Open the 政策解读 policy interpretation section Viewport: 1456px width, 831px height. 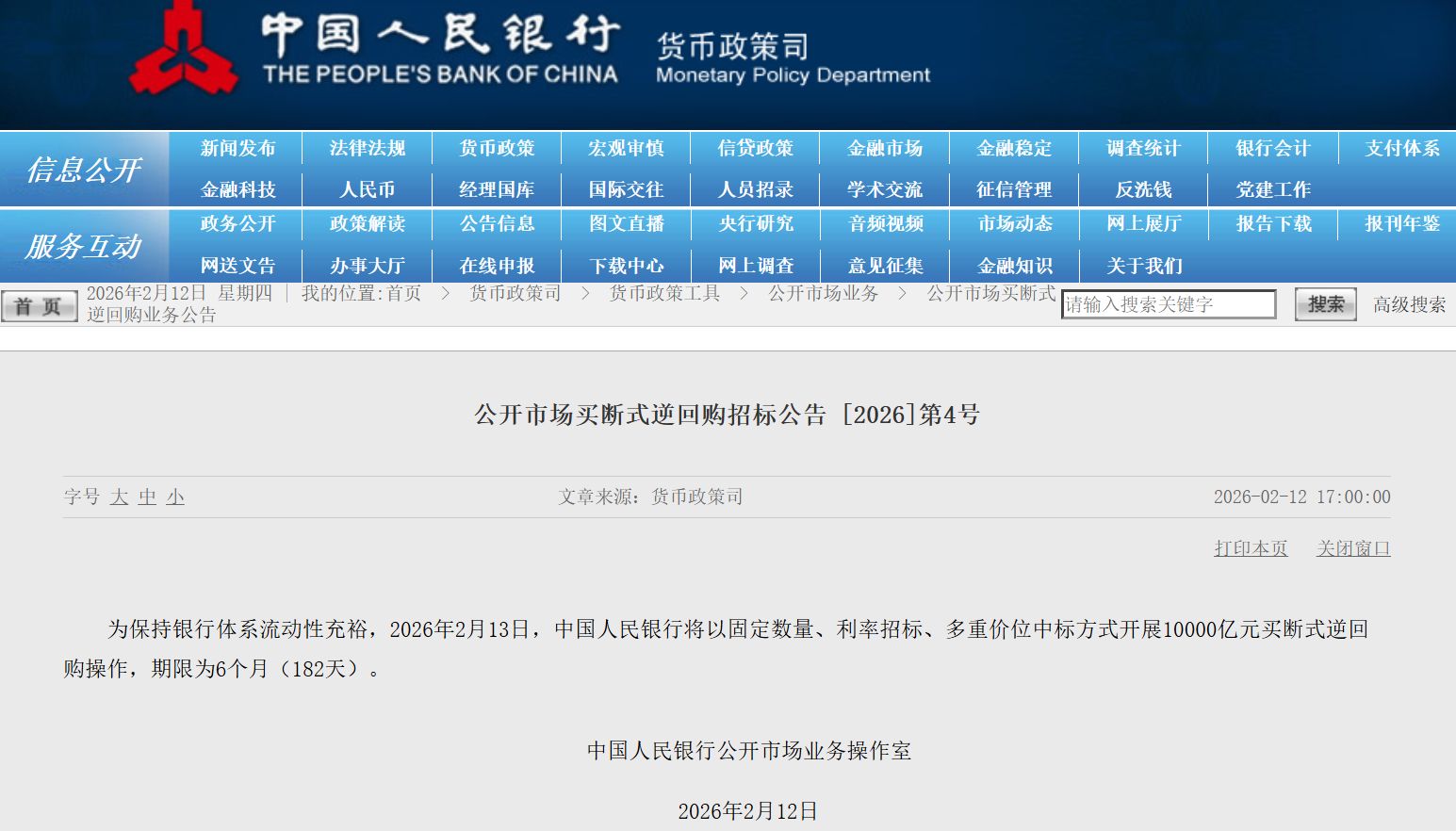click(368, 224)
